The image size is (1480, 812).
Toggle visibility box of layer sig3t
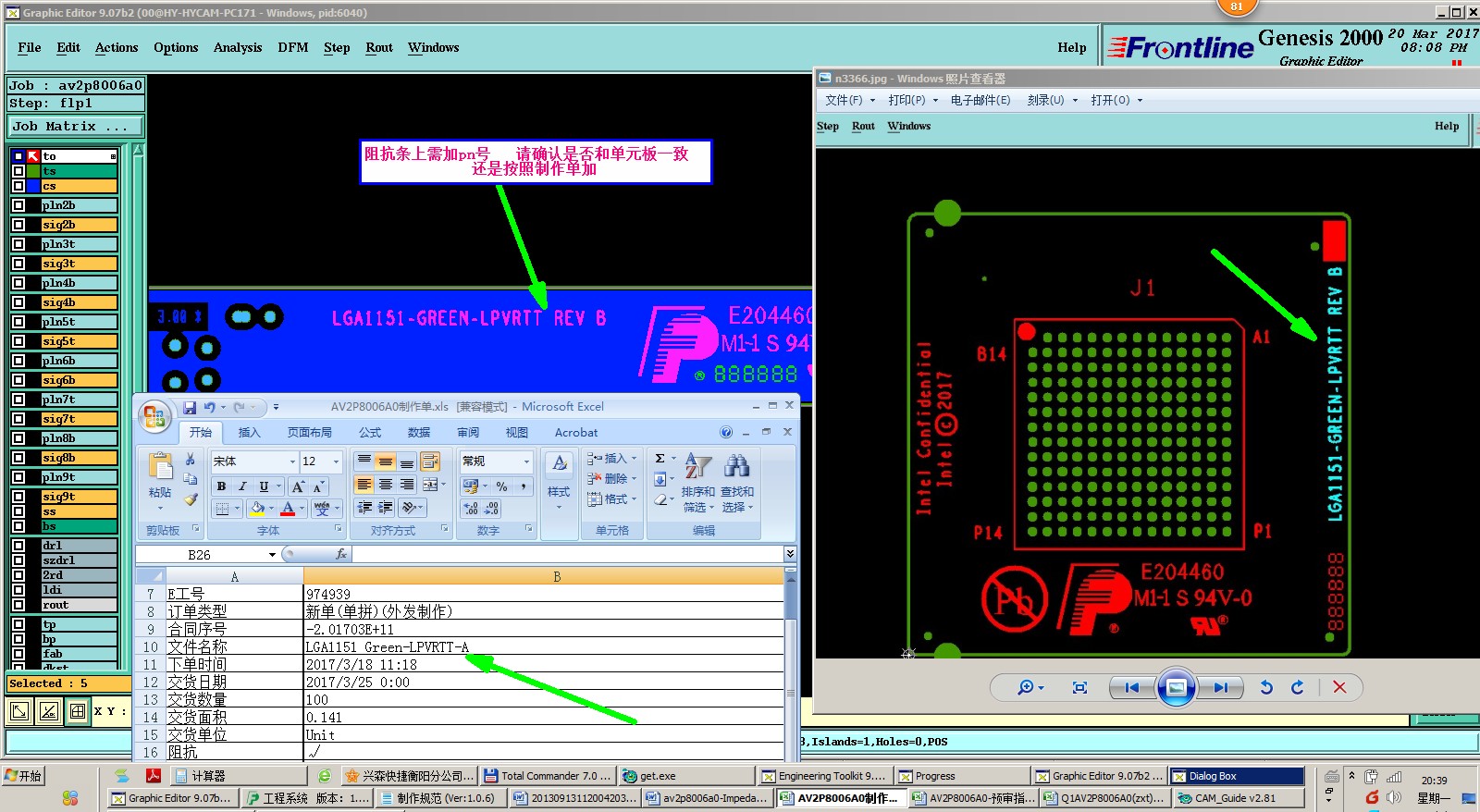tap(18, 264)
